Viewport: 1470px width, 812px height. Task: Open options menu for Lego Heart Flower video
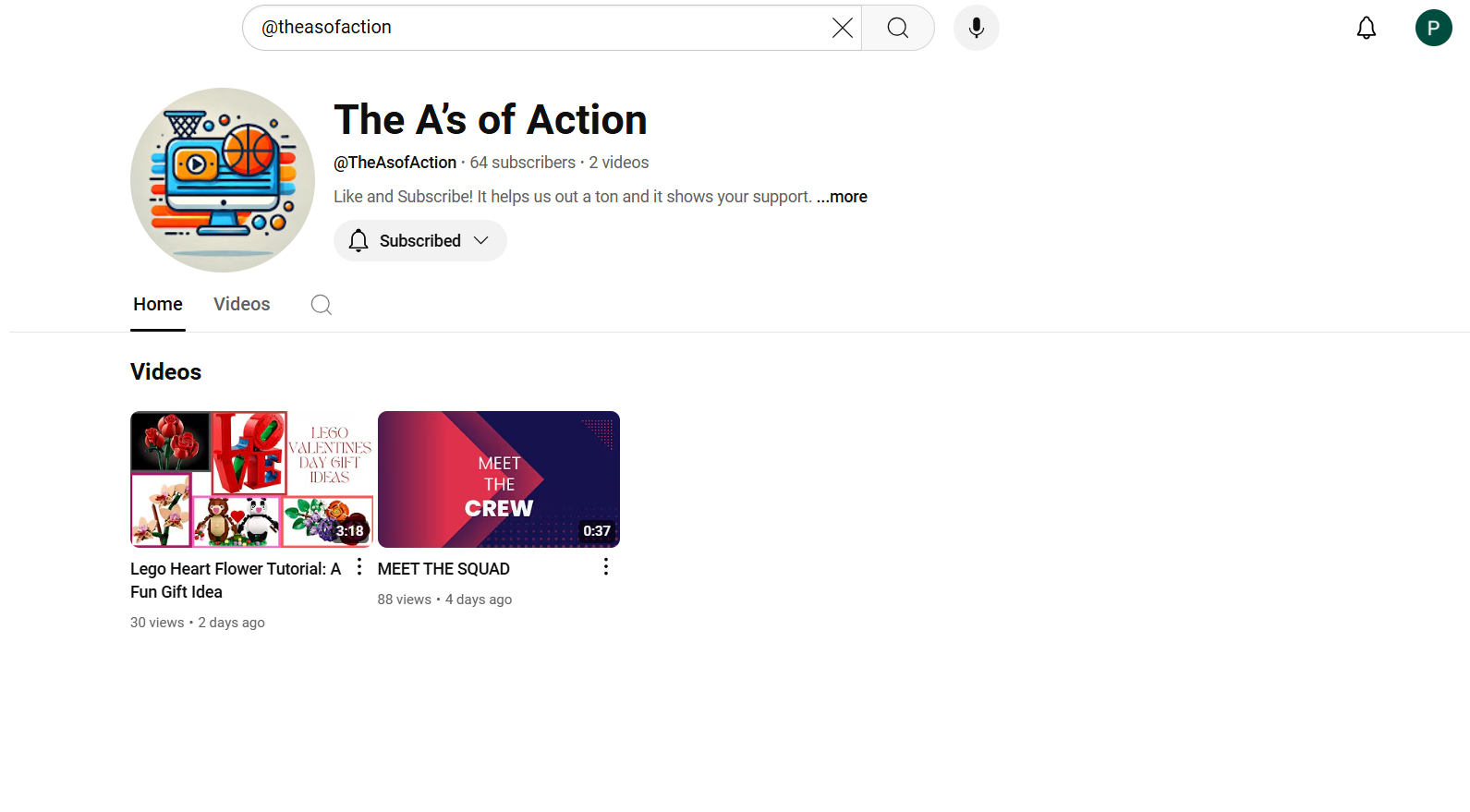click(359, 566)
